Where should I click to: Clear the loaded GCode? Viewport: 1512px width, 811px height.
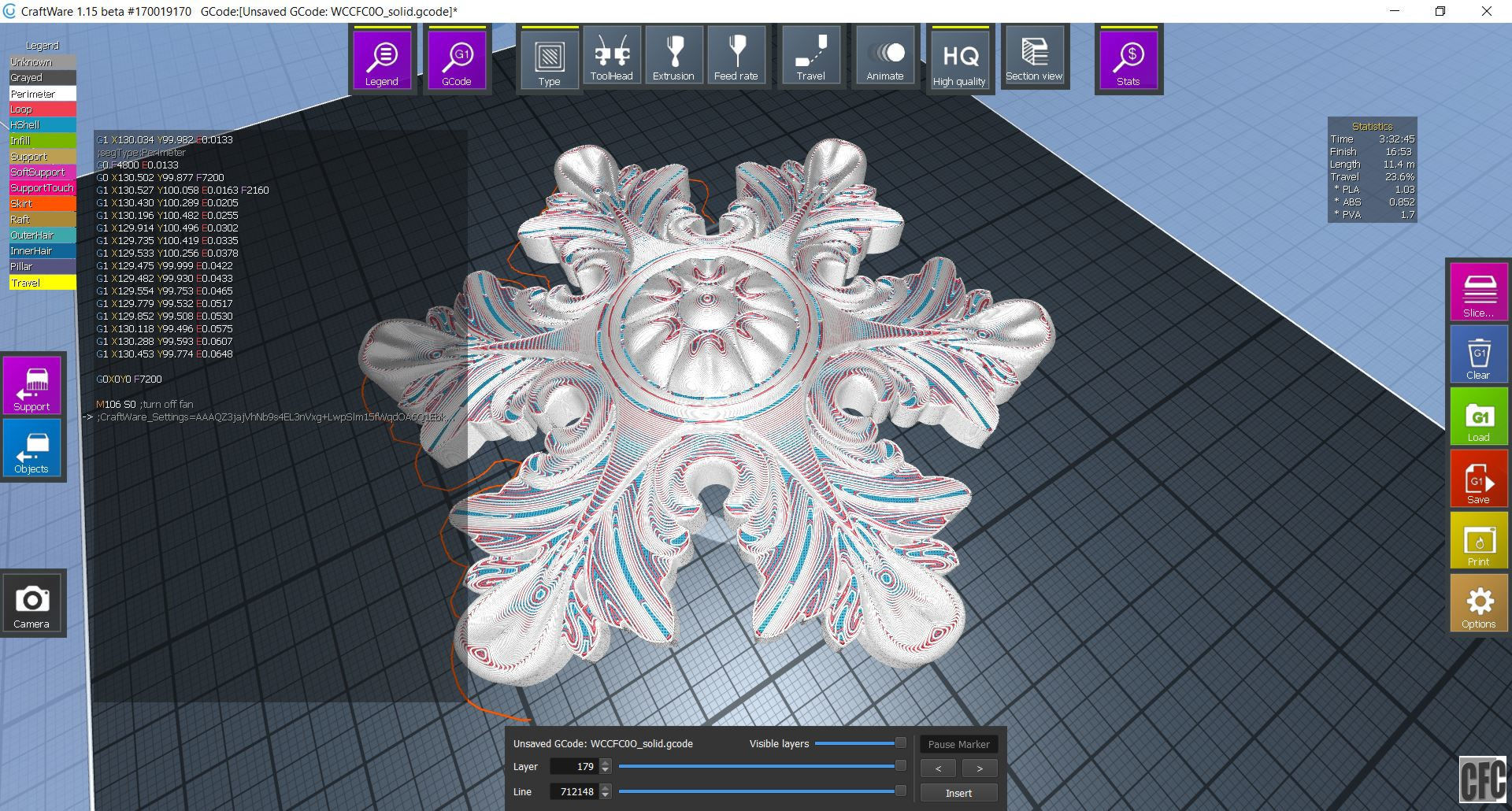point(1479,354)
